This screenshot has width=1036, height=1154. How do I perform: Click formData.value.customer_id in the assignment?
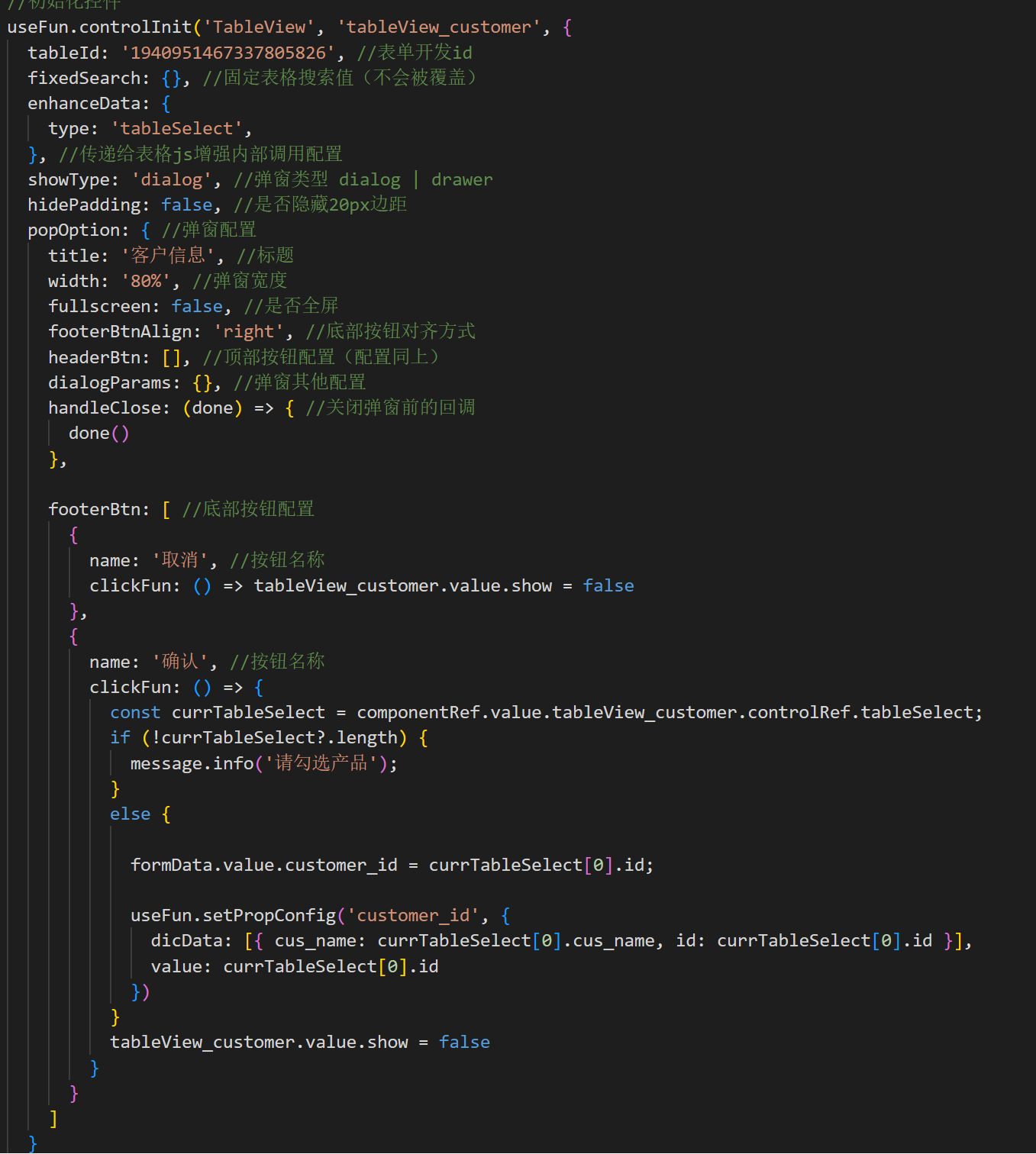263,865
